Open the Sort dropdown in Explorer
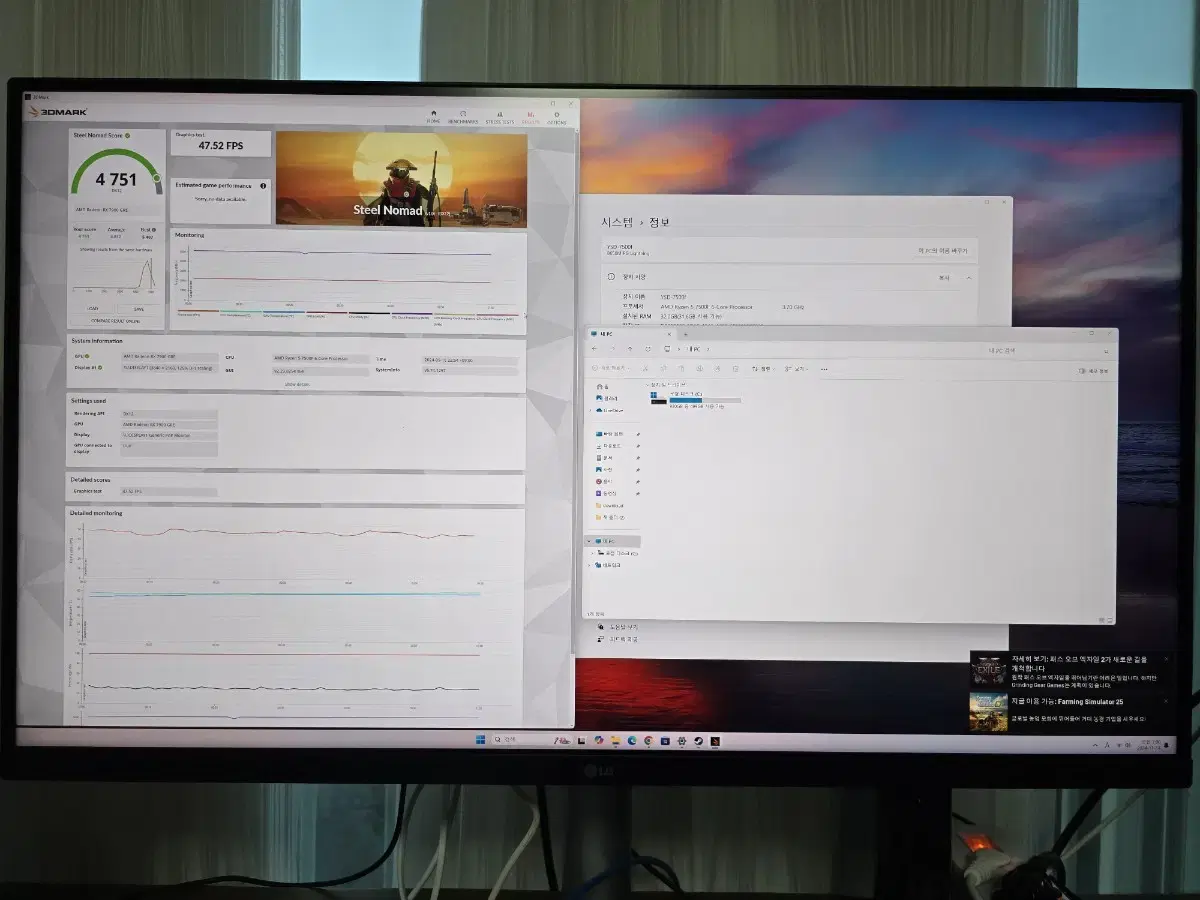1200x900 pixels. [764, 369]
